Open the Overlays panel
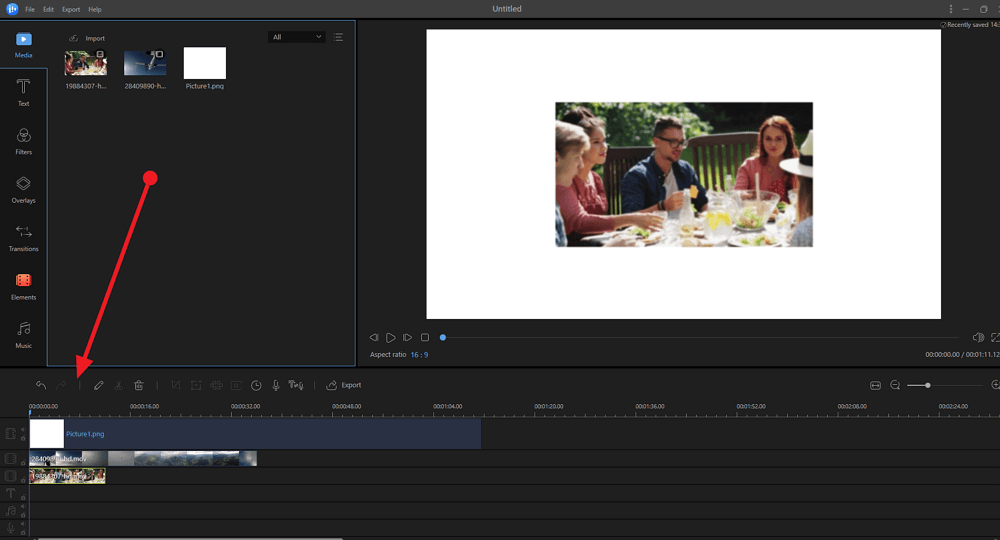 [23, 188]
